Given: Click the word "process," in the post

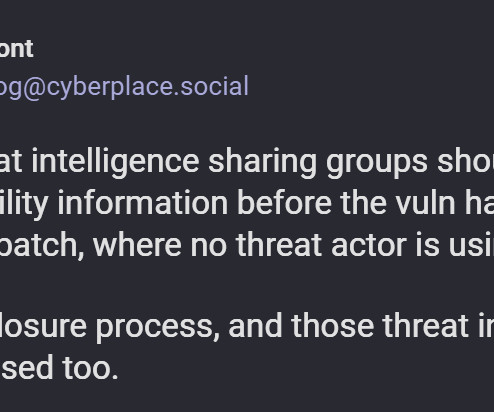Looking at the screenshot, I should [158, 328].
